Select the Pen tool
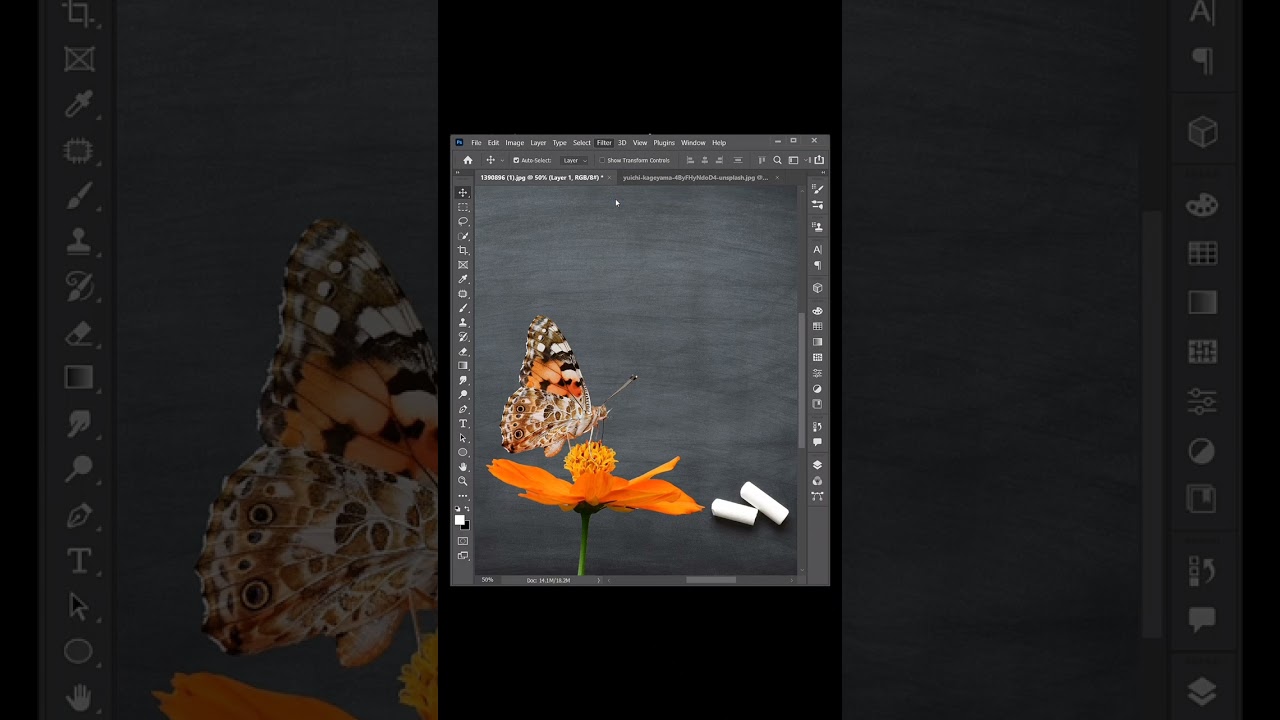The width and height of the screenshot is (1280, 720). [x=463, y=409]
